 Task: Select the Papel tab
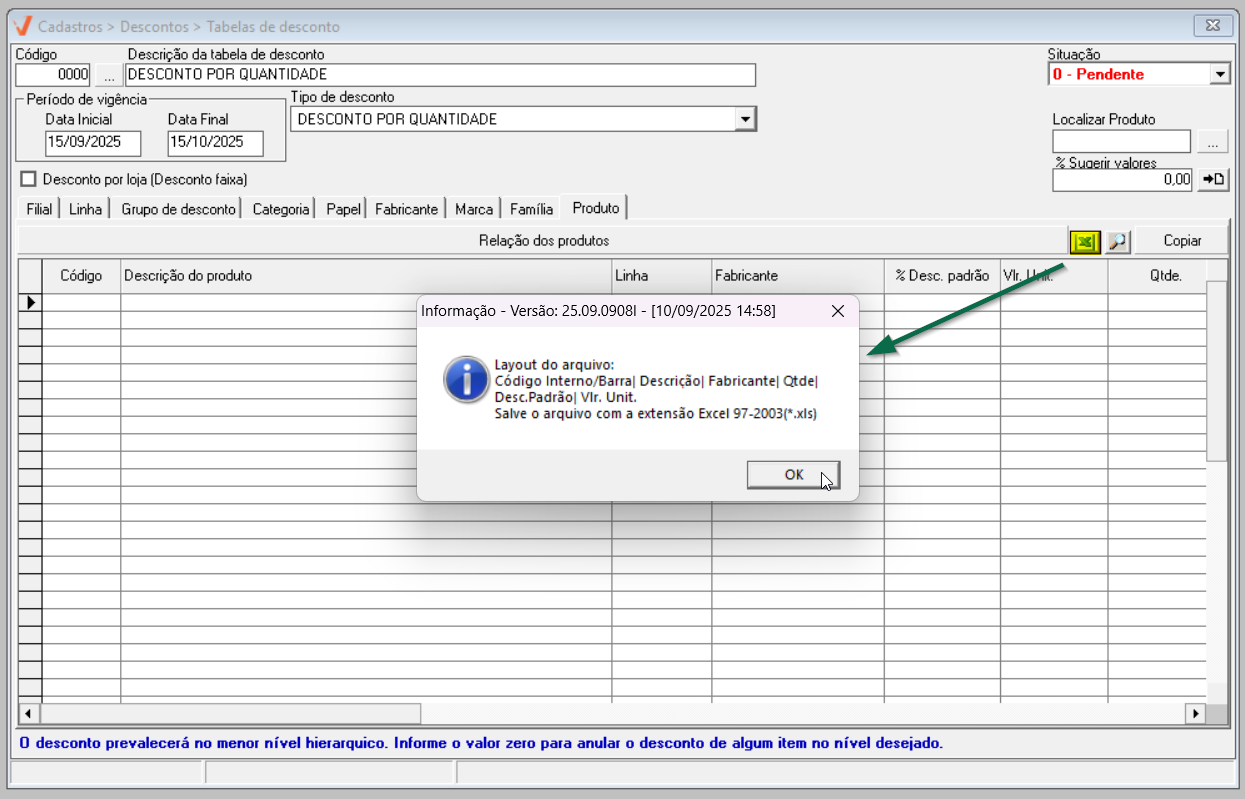pos(343,209)
